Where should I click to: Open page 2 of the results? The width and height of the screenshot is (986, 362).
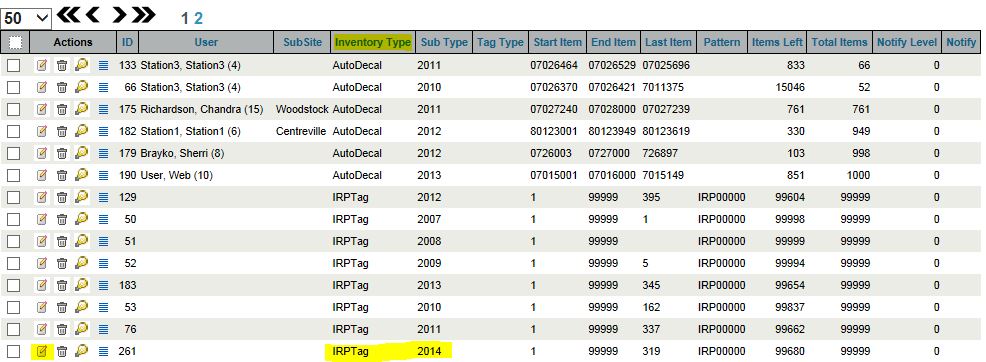click(198, 18)
